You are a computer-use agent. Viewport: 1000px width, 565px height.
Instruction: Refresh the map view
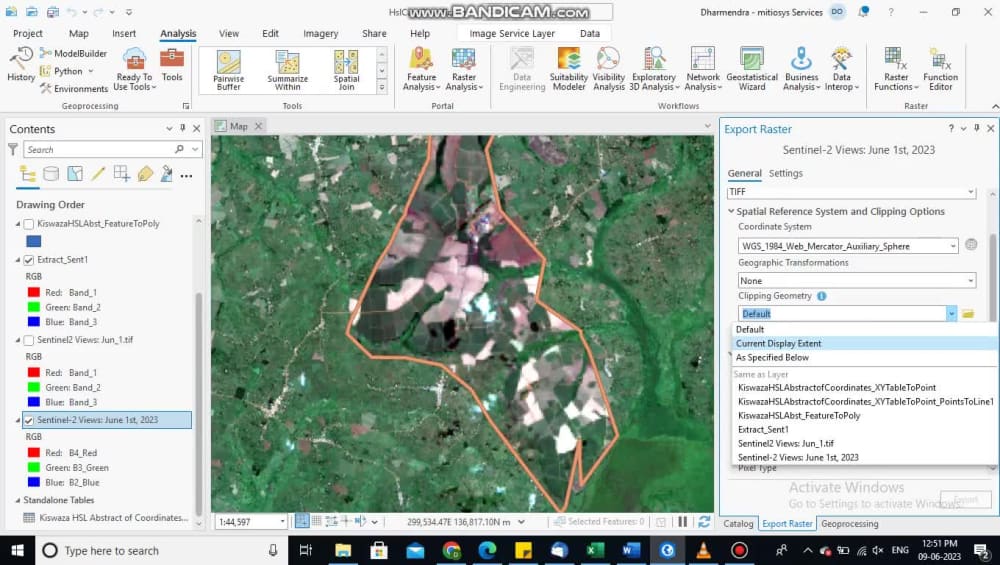coord(704,522)
